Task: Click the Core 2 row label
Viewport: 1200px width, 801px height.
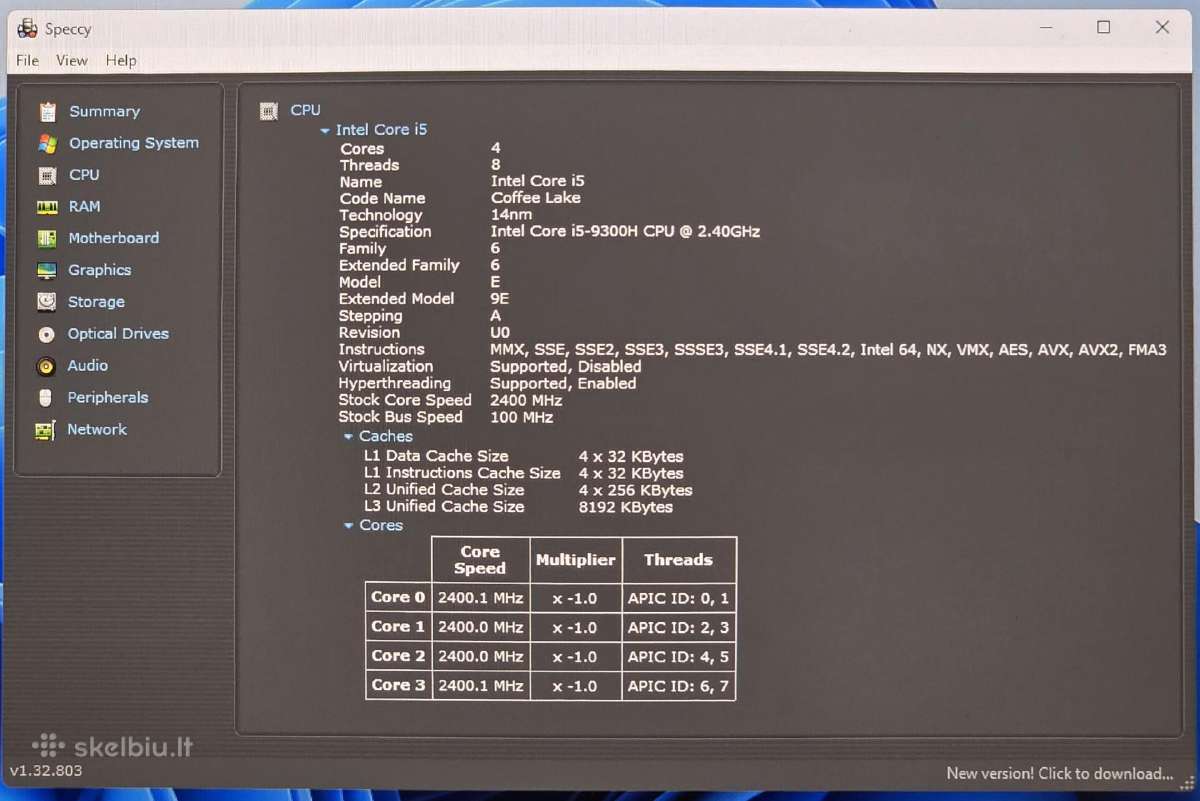Action: tap(398, 656)
